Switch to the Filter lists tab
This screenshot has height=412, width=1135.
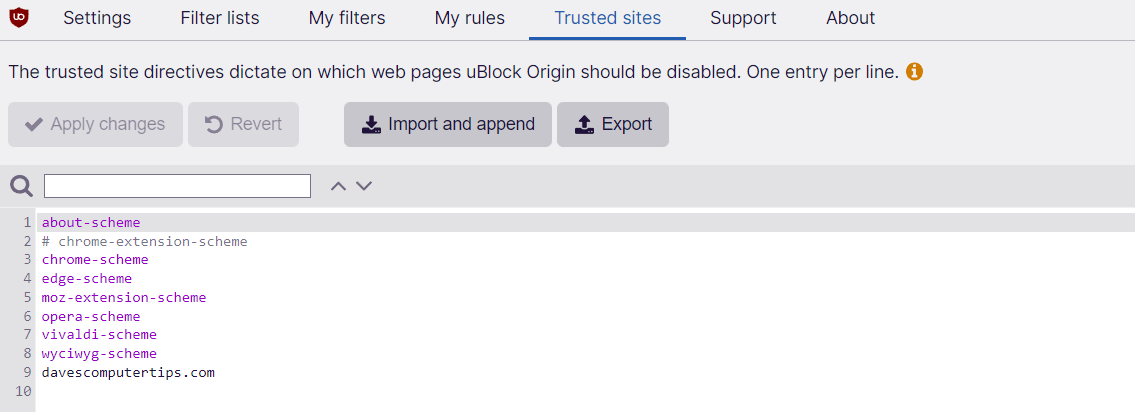coord(220,18)
